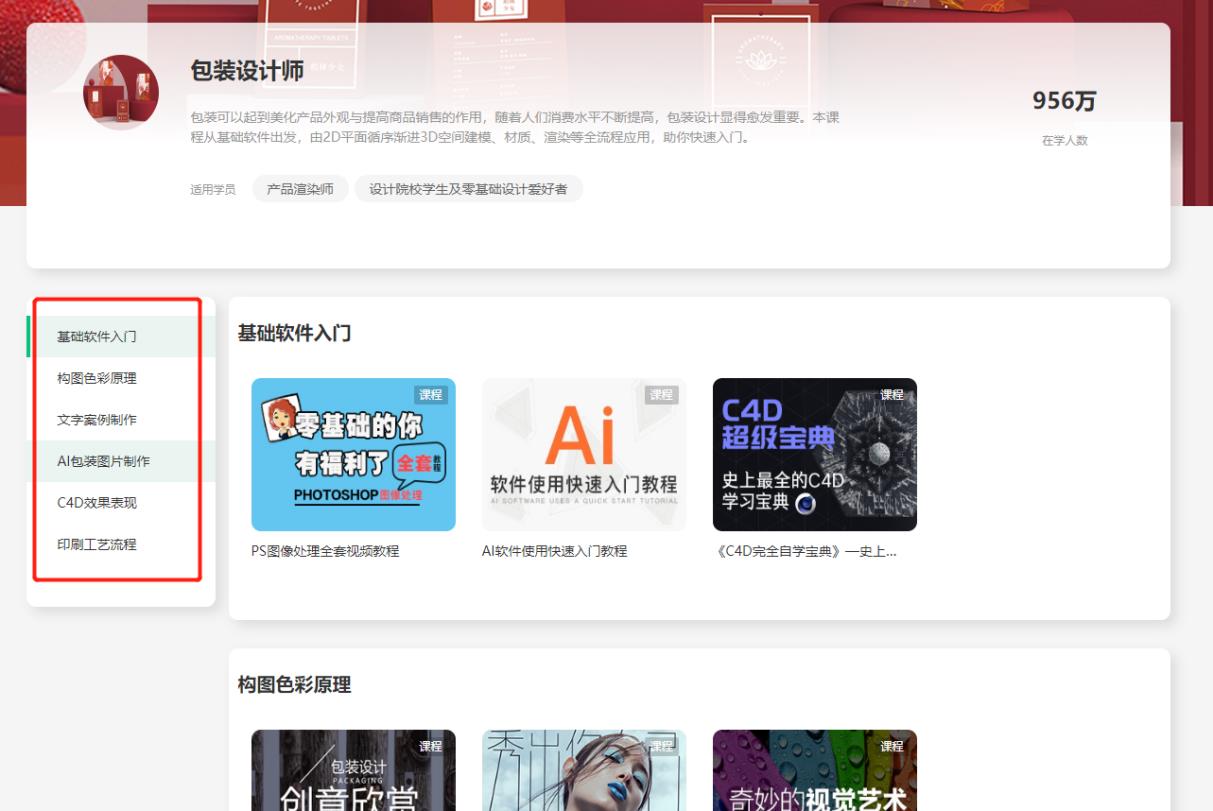
Task: Click the 产品渲染师 tag
Action: coord(300,189)
